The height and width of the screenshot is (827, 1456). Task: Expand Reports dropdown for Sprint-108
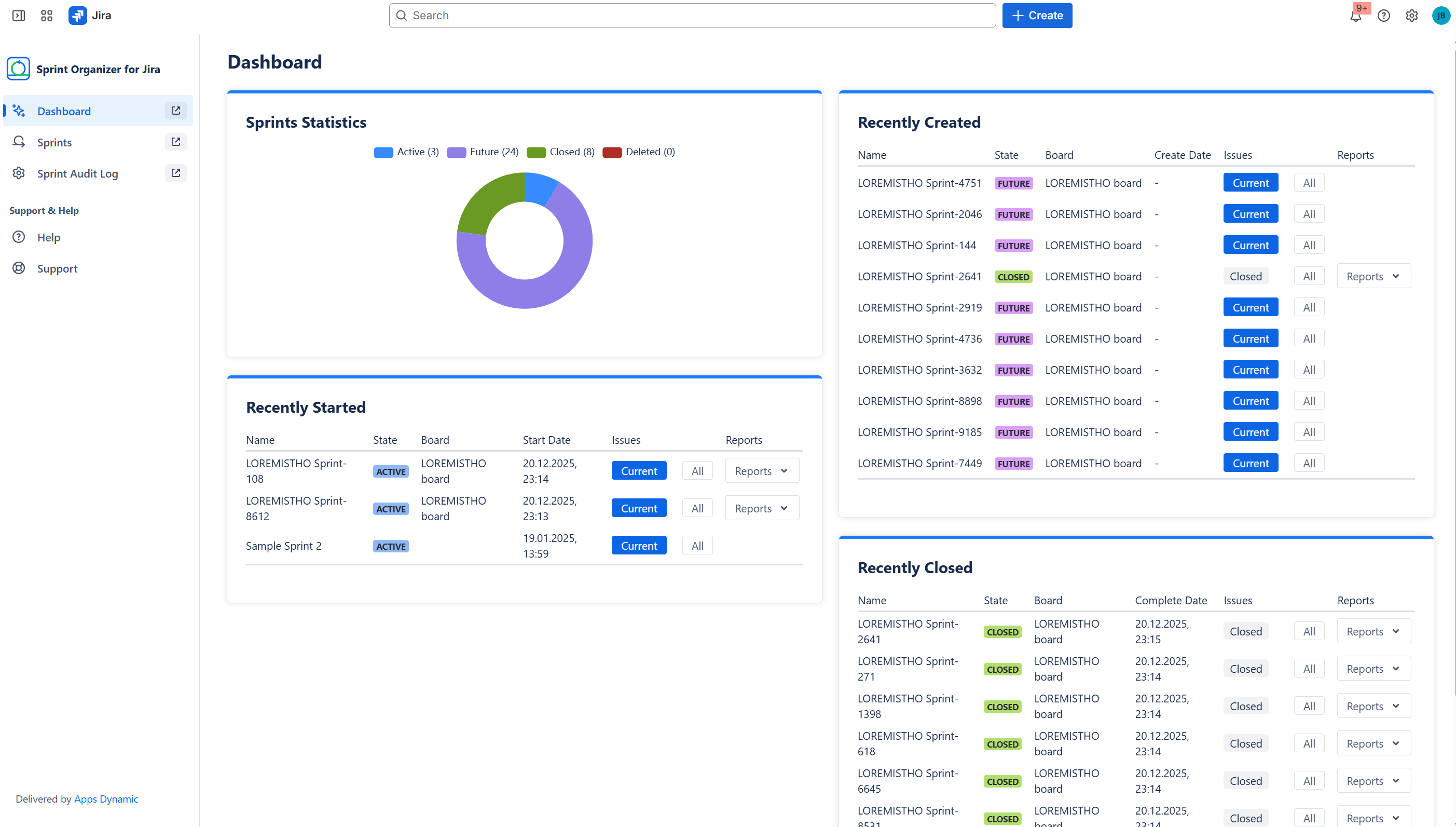762,471
